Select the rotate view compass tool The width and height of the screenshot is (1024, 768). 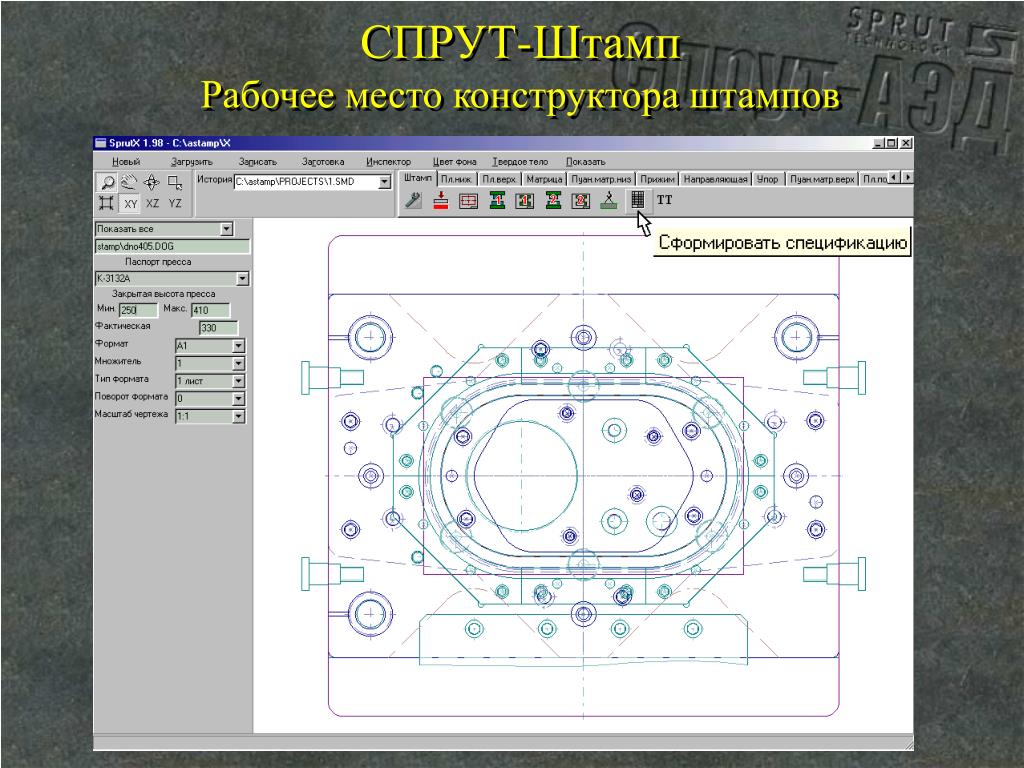152,182
